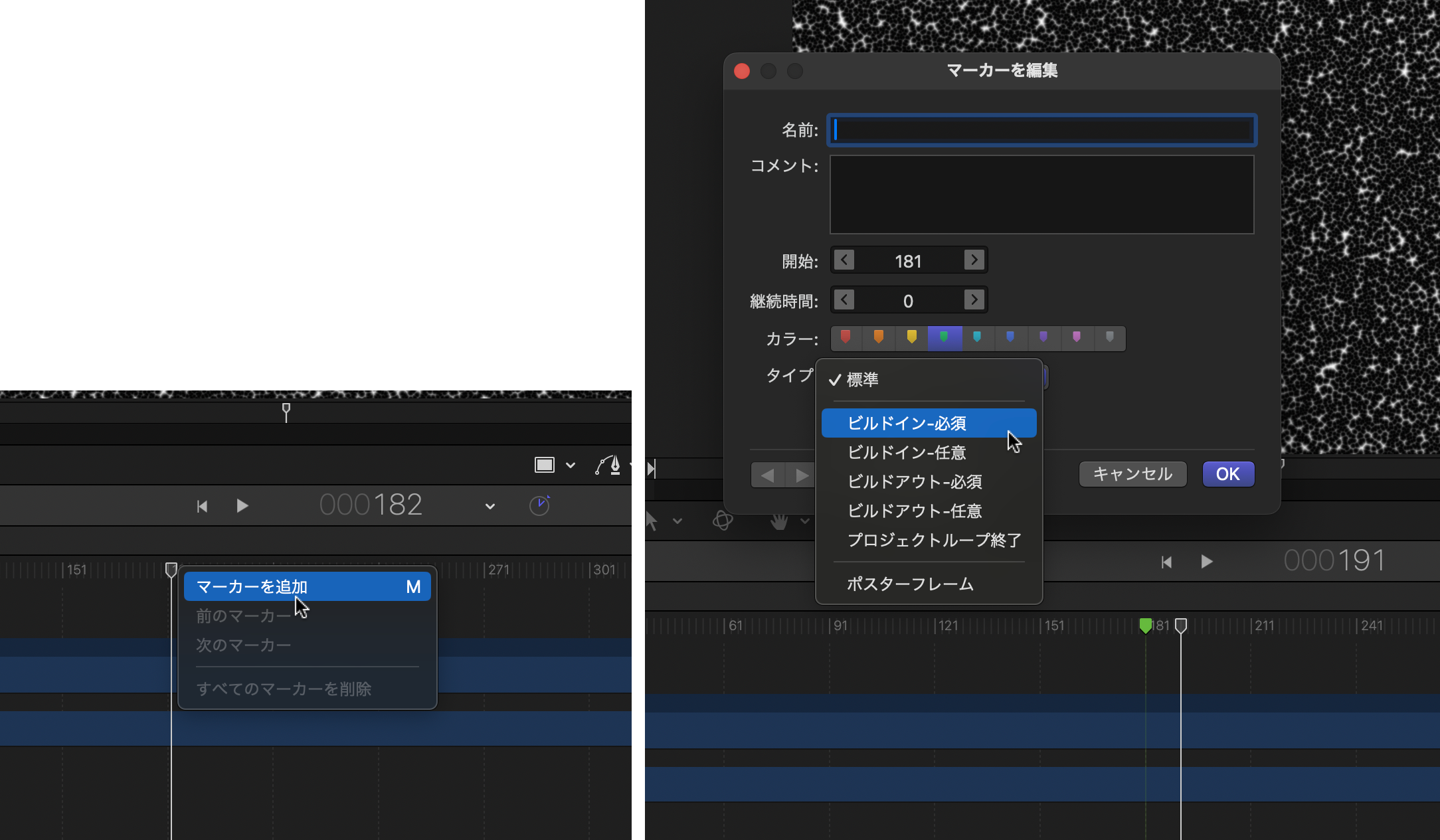Click go-to-start button beside timecode 000182

[x=203, y=507]
